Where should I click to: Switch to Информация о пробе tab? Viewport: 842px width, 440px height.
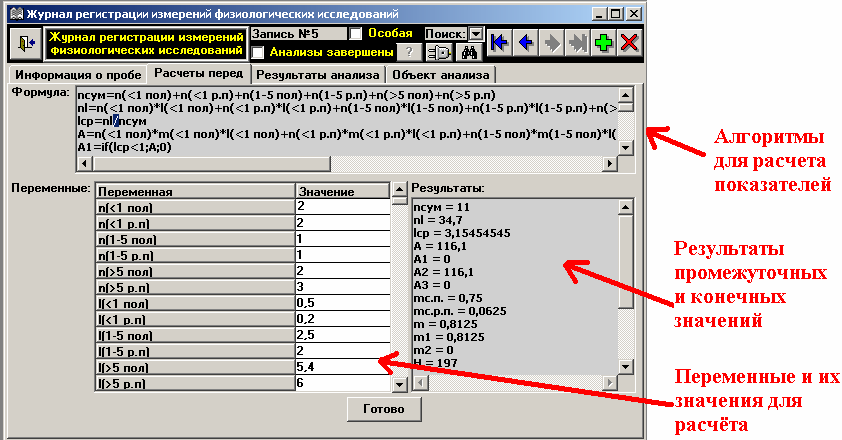click(78, 75)
